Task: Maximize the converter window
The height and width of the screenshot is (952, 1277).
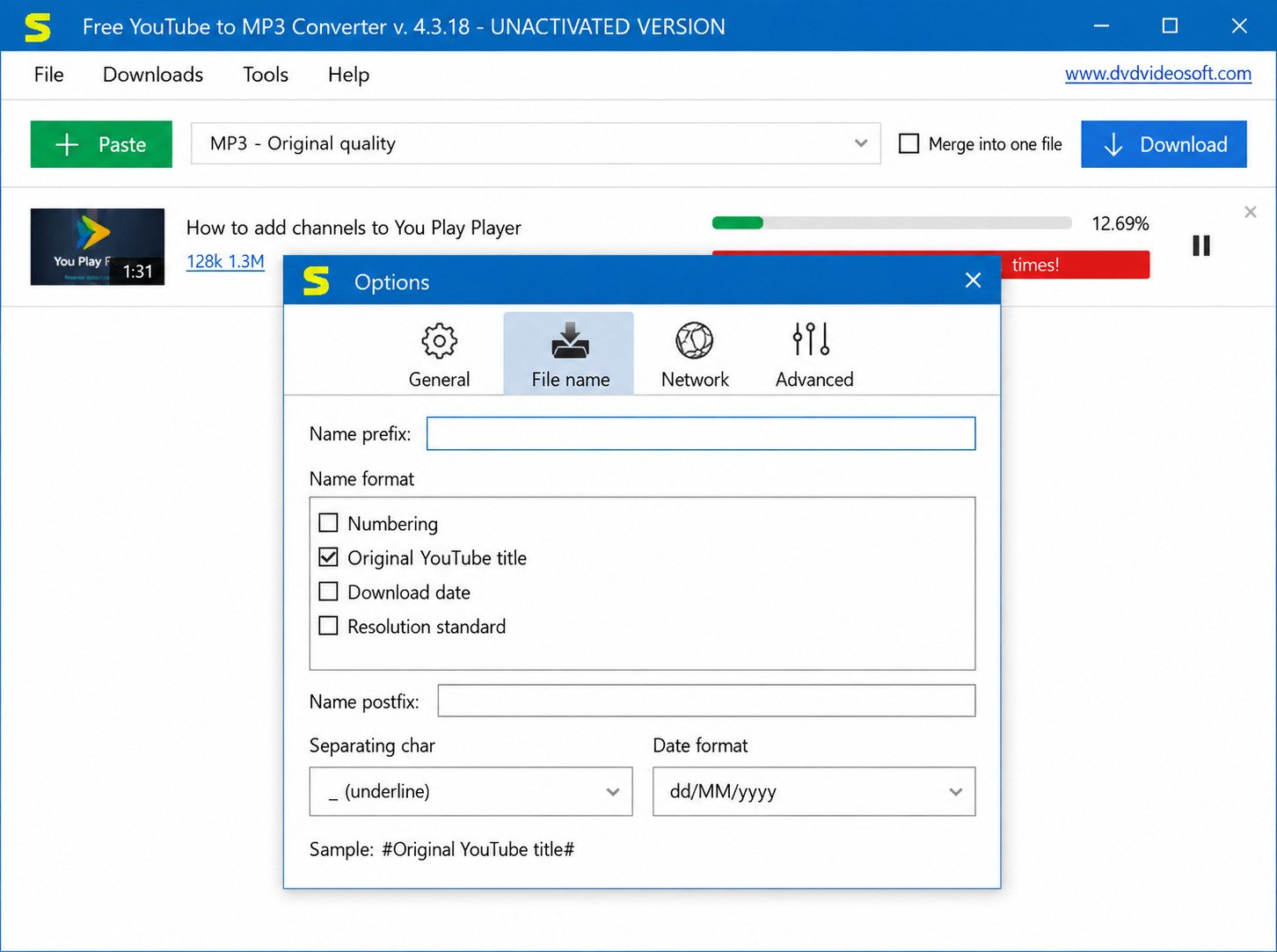Action: point(1170,25)
